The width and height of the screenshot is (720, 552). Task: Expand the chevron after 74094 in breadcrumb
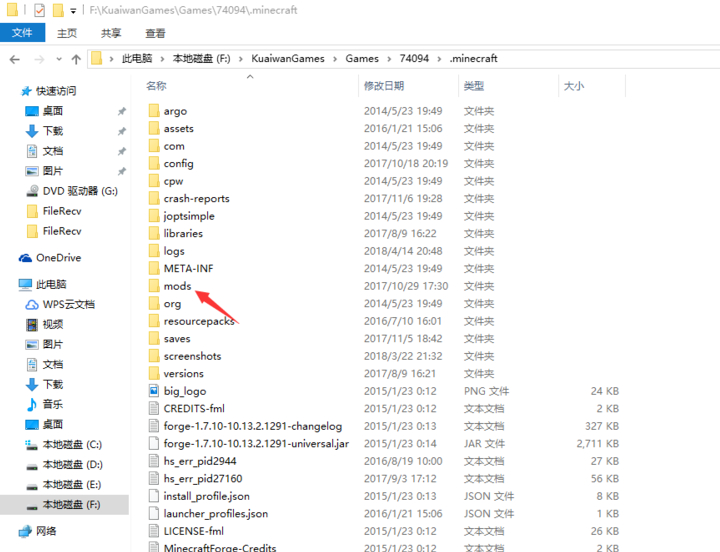[x=439, y=59]
